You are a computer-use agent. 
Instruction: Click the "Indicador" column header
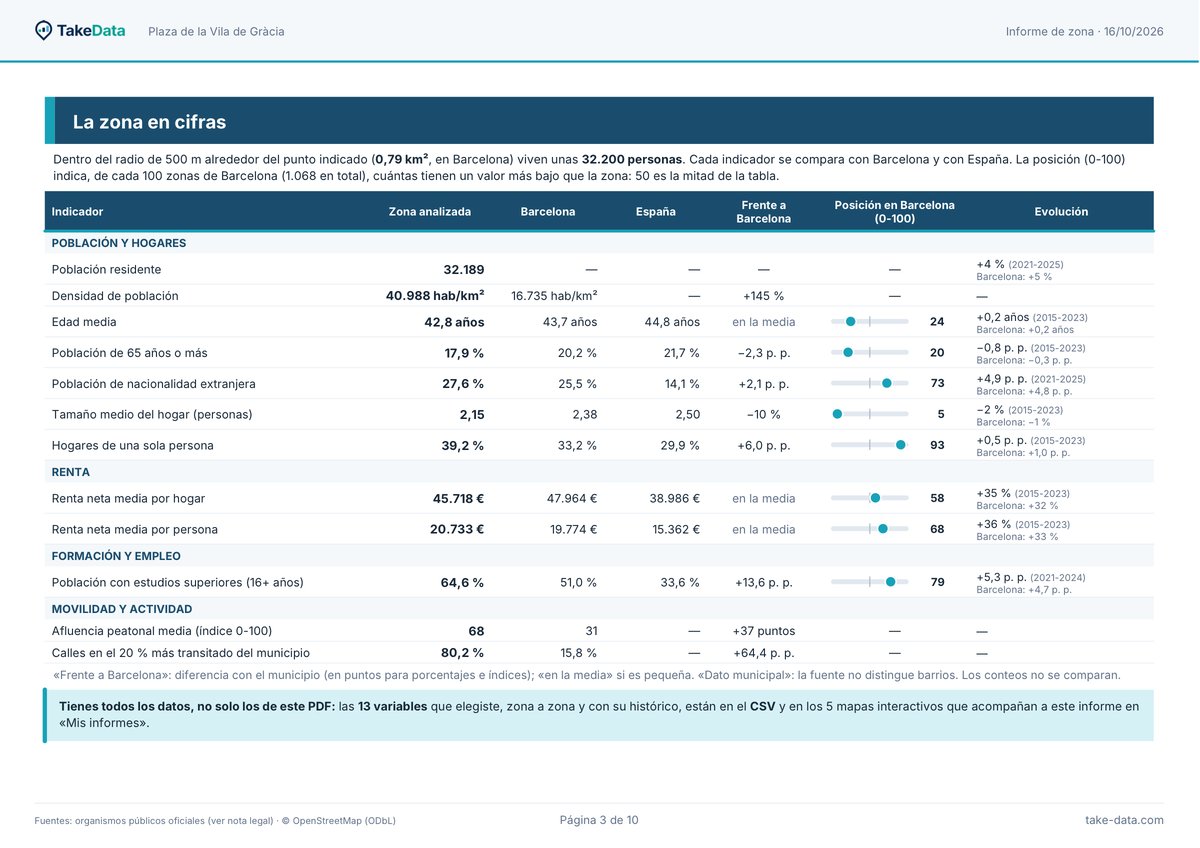point(77,212)
